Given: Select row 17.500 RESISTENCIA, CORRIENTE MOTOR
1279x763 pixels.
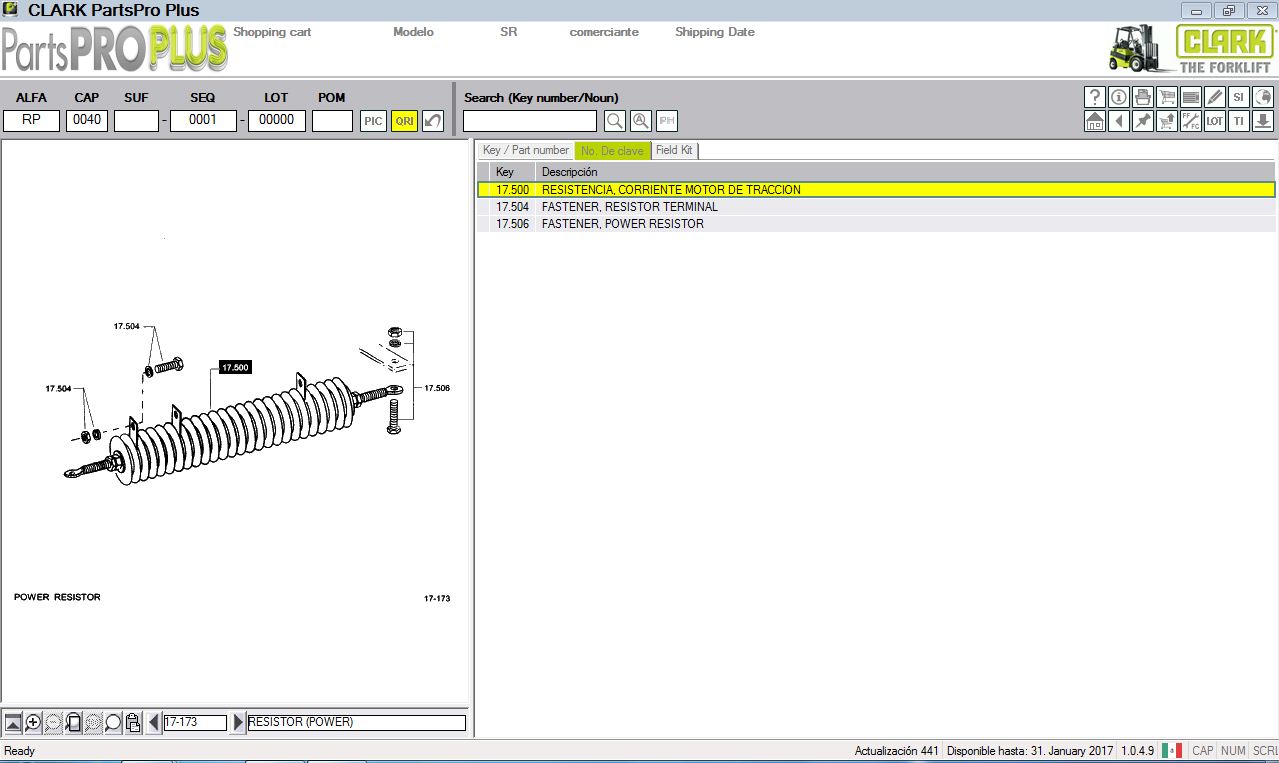Looking at the screenshot, I should [876, 189].
